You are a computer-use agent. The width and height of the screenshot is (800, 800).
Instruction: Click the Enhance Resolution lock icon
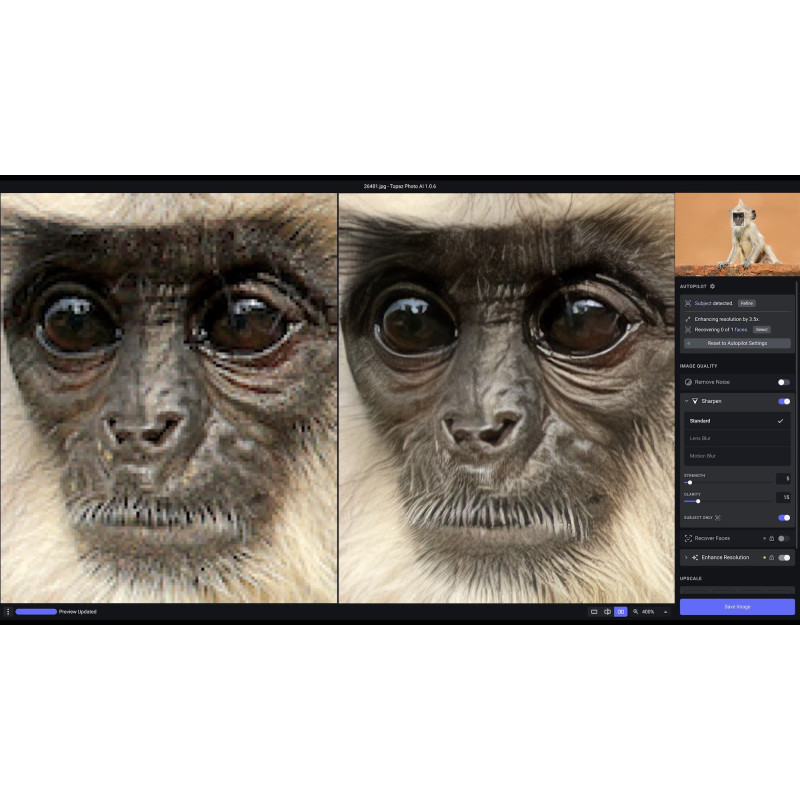771,557
